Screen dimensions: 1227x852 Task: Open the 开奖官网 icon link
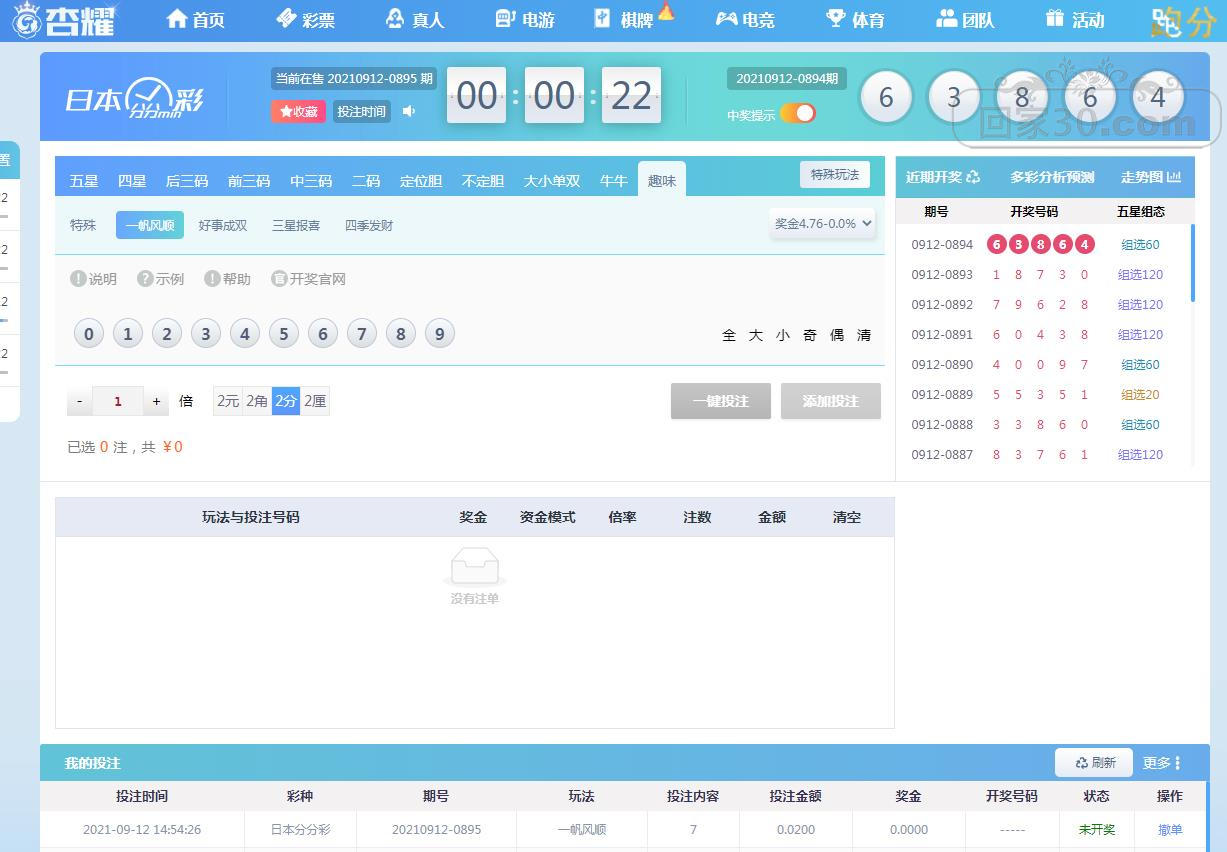click(x=279, y=279)
